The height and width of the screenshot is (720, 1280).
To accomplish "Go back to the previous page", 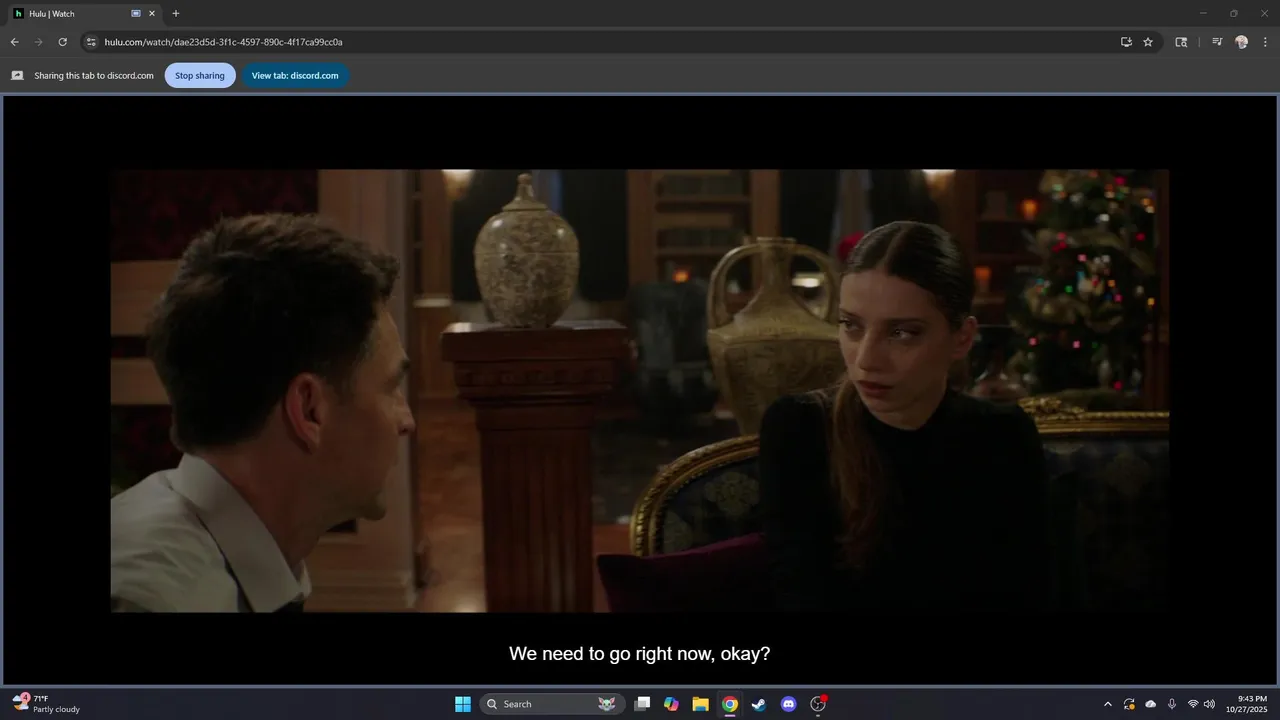I will coord(14,42).
